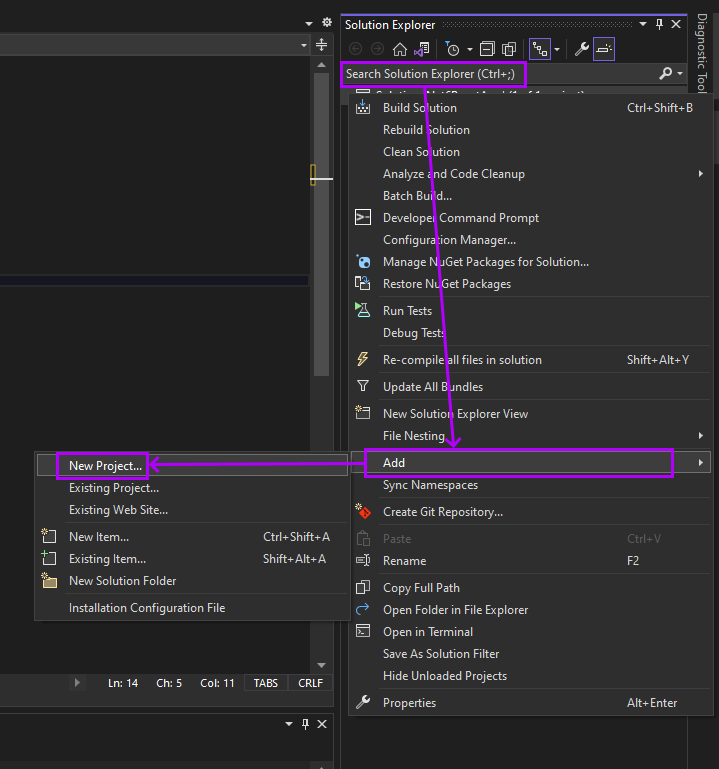Open dropdown arrow beside tree sync button
The width and height of the screenshot is (719, 769).
tap(557, 49)
